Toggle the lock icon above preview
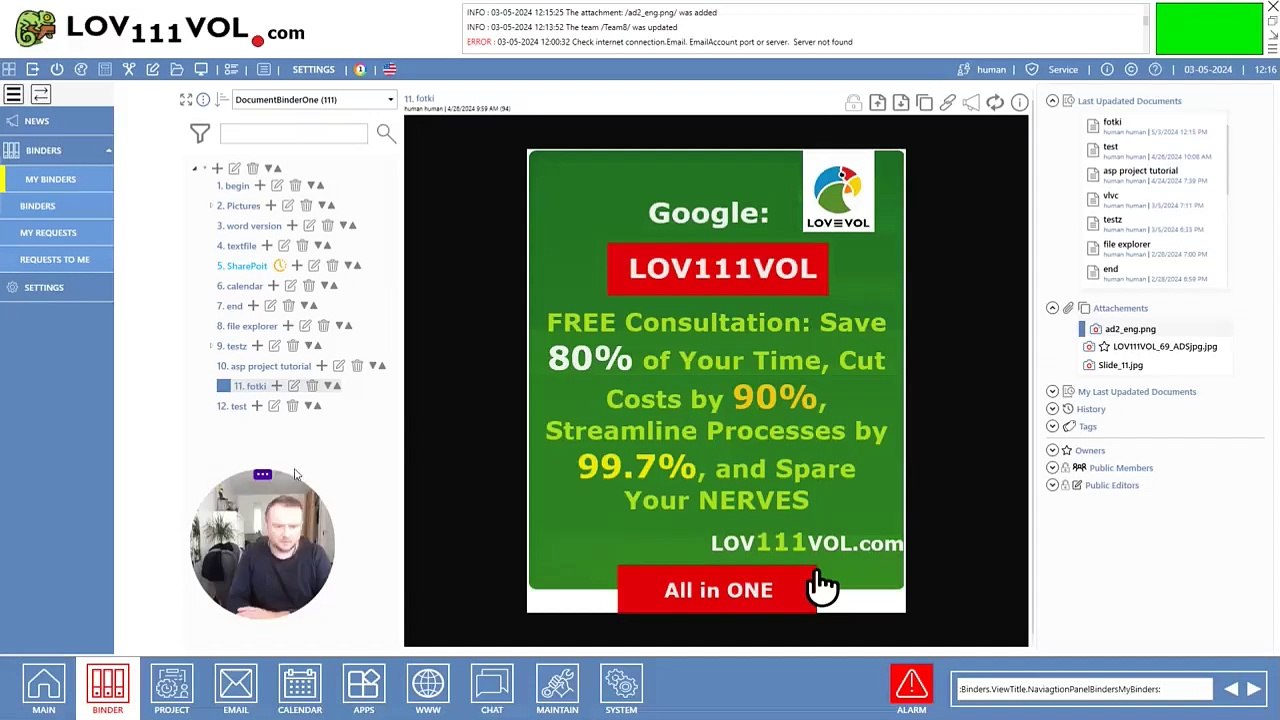This screenshot has width=1280, height=720. click(853, 102)
